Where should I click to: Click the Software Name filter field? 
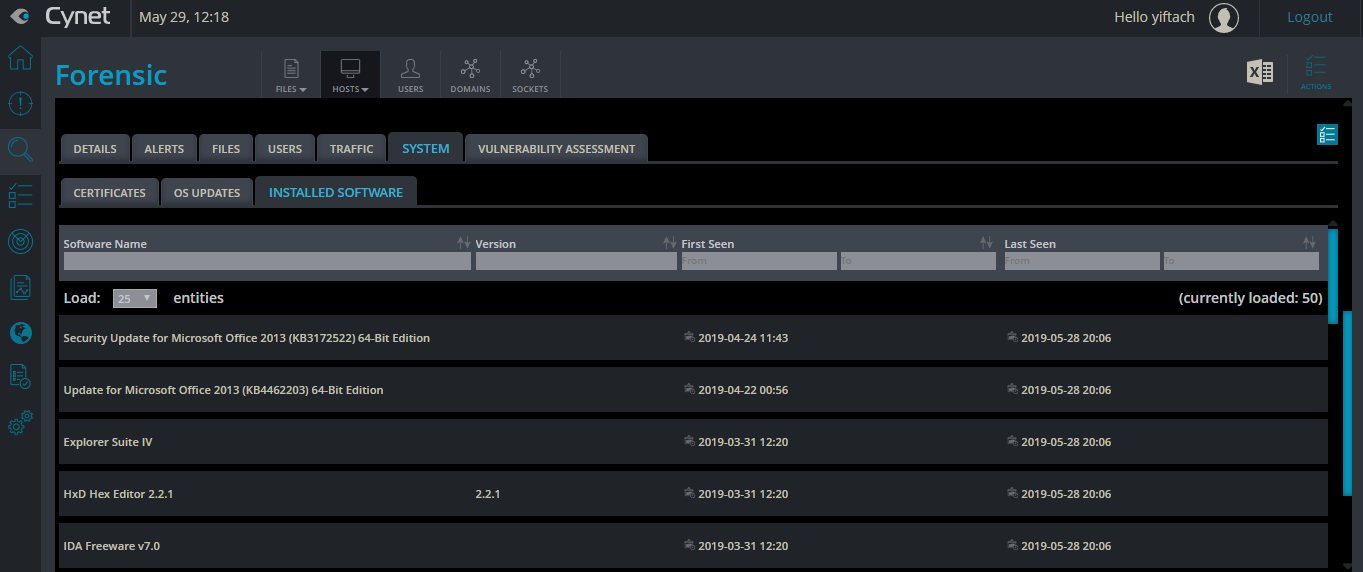(267, 261)
